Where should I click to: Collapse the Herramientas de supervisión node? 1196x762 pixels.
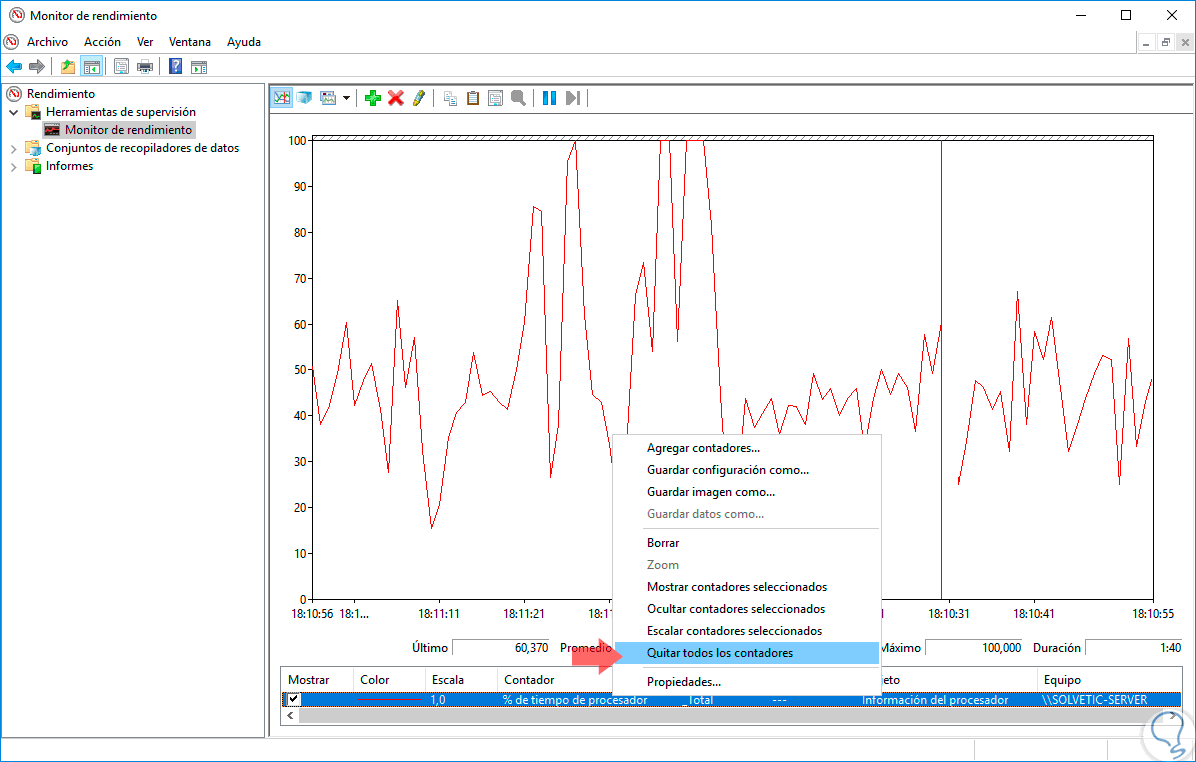[x=14, y=112]
